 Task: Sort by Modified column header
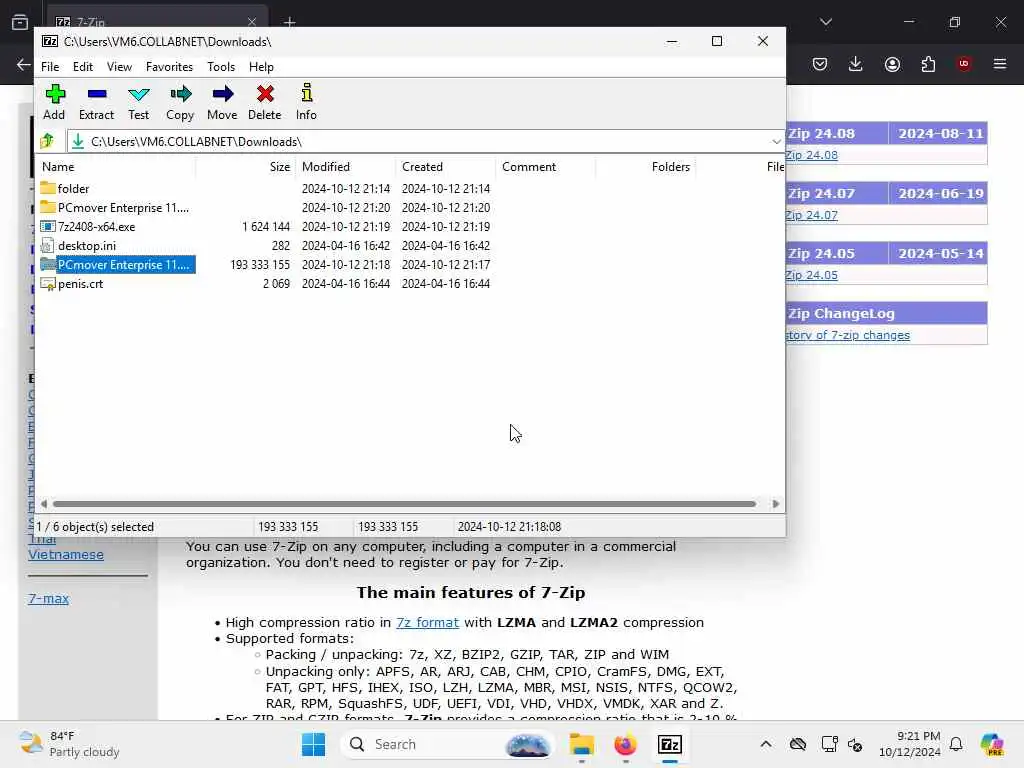[345, 167]
